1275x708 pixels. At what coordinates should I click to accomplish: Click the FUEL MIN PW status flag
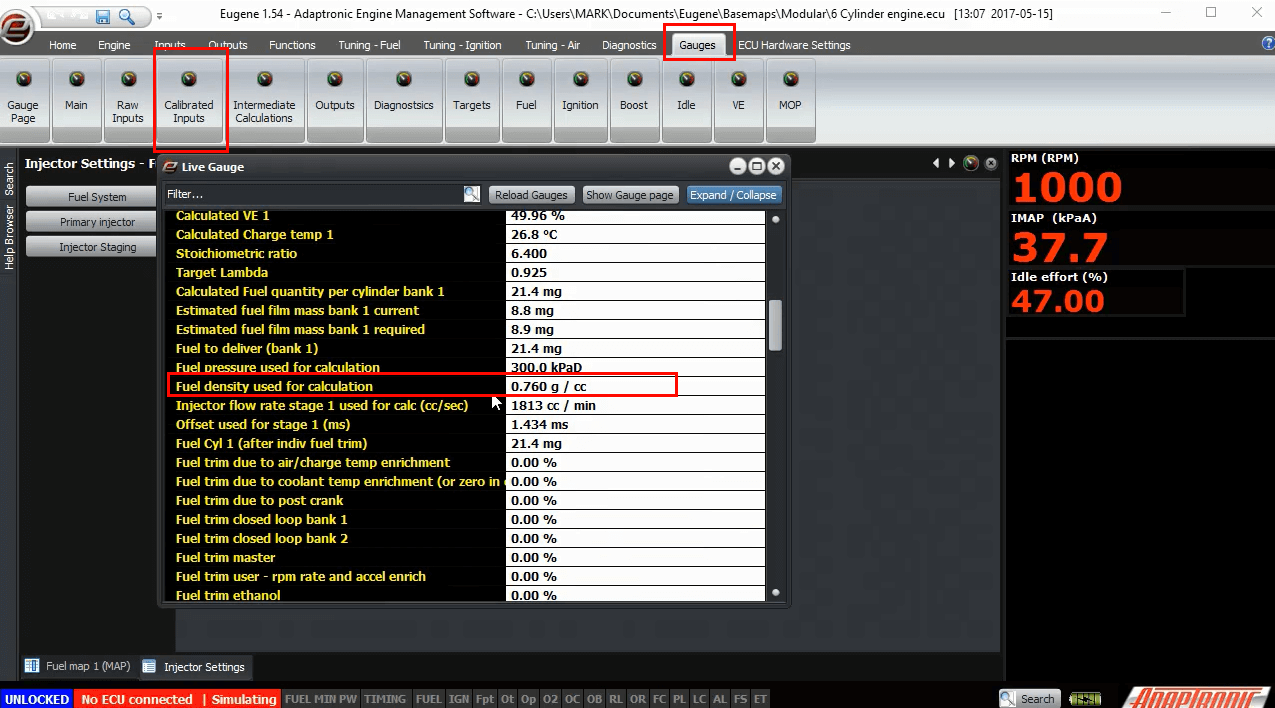click(x=321, y=699)
